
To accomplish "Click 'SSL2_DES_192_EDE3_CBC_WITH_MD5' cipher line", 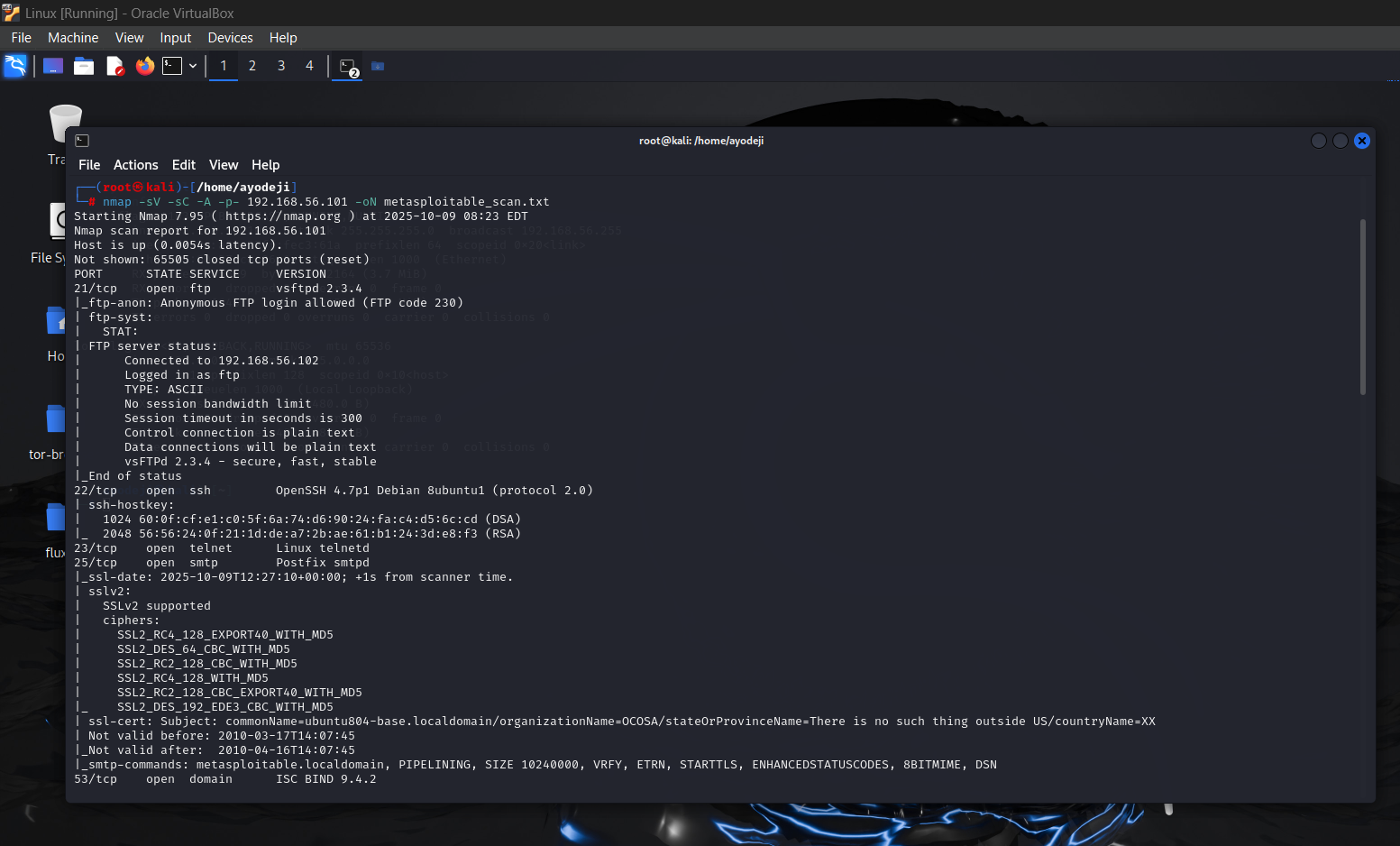I will [225, 707].
